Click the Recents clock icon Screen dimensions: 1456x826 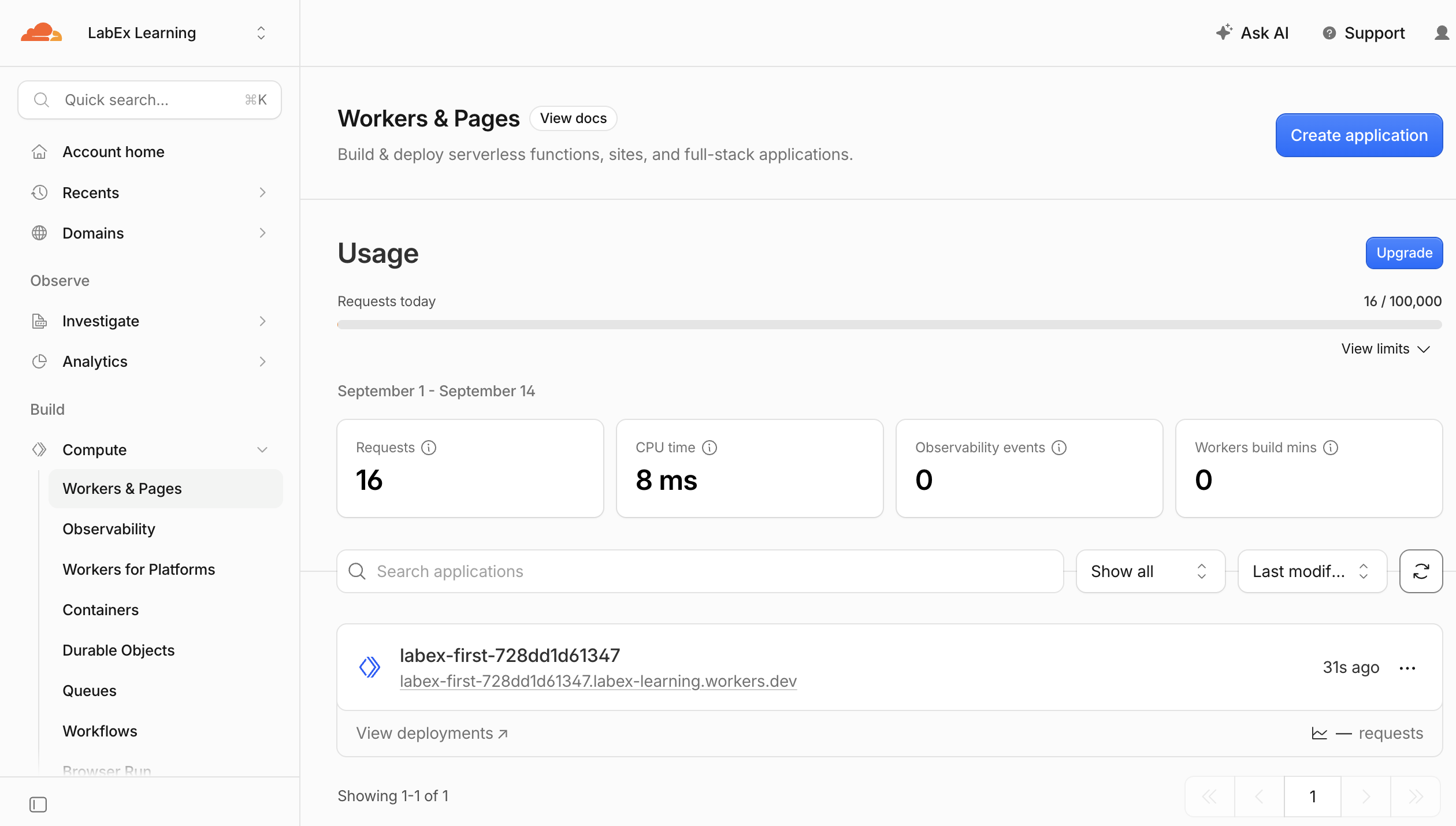pos(39,192)
